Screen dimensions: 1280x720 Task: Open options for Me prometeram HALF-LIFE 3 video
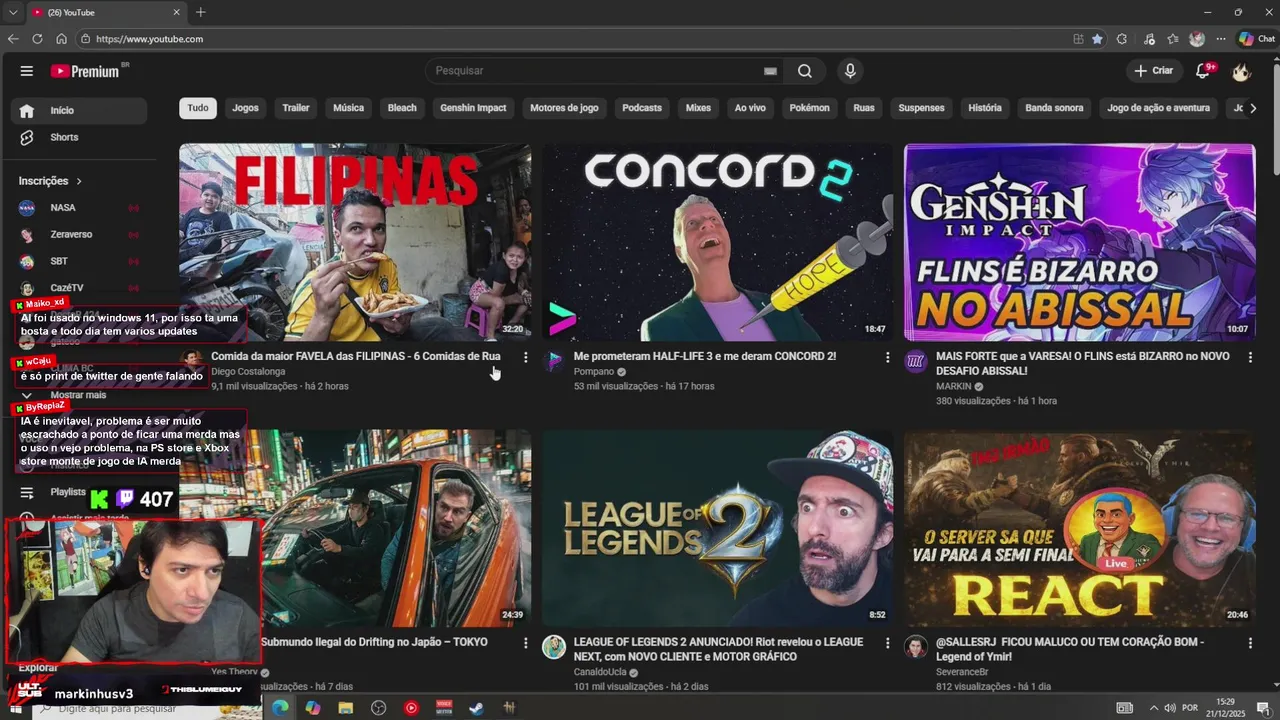point(887,357)
